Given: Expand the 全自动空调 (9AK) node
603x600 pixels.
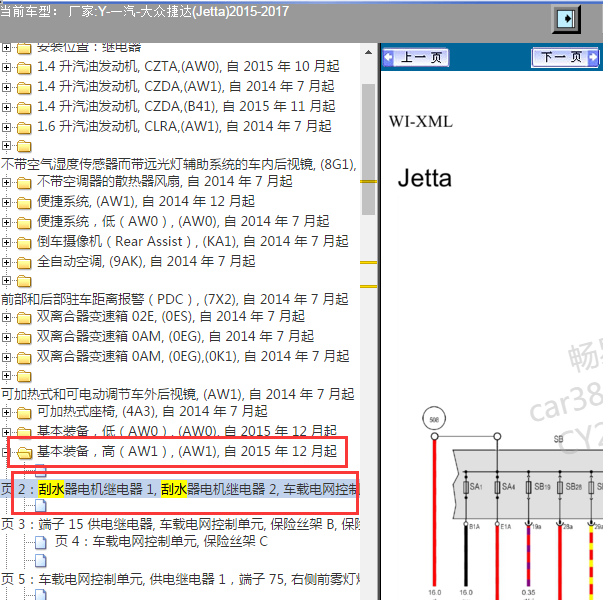Looking at the screenshot, I should click(x=6, y=262).
